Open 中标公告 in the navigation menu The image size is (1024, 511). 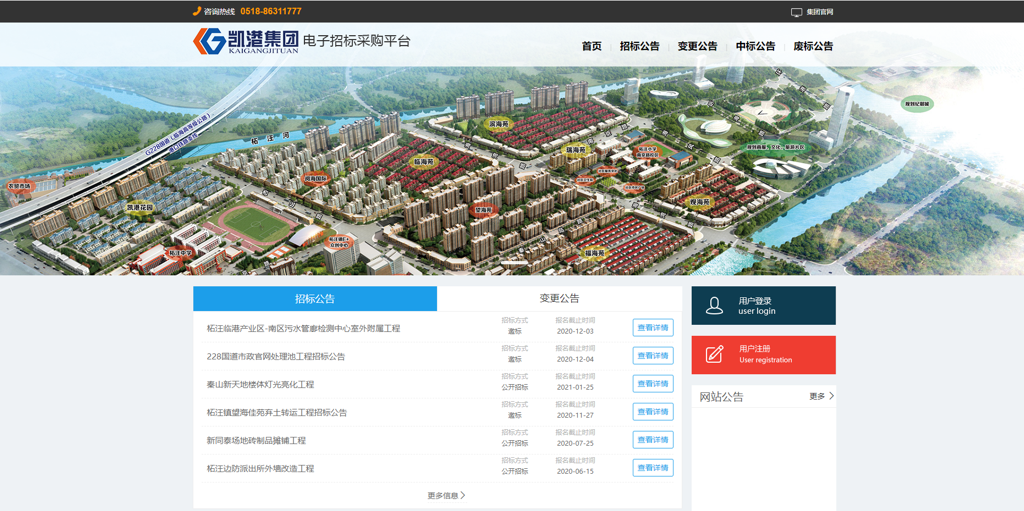click(x=755, y=46)
